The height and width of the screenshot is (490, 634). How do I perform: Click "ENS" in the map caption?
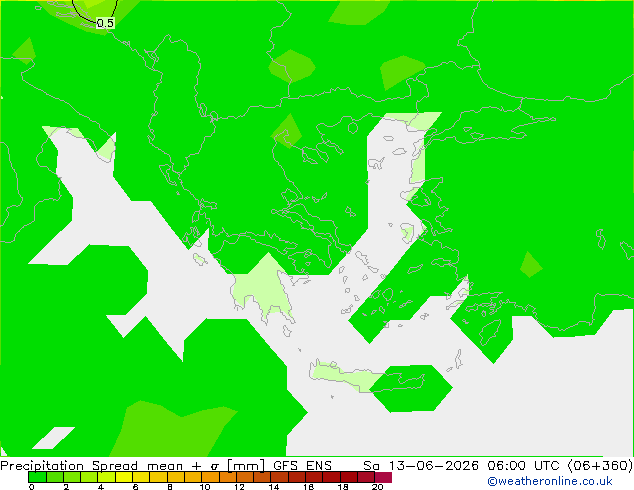(319, 466)
